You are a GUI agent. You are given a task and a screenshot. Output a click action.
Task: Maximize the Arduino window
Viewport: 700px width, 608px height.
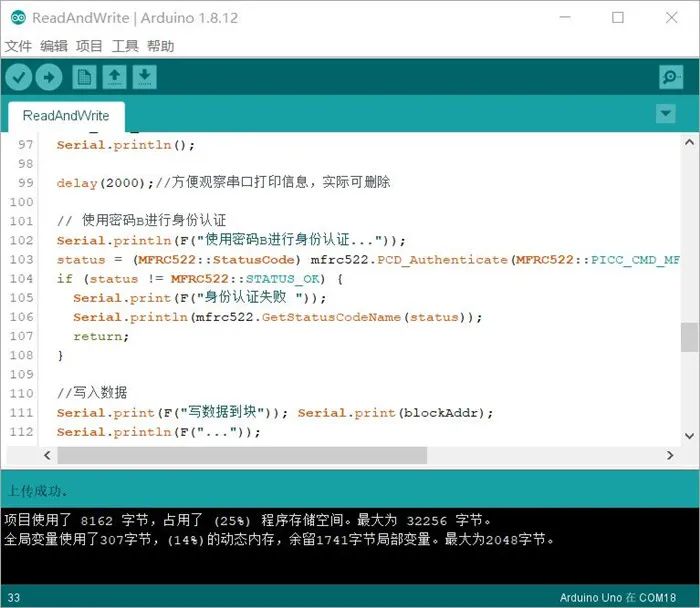tap(618, 17)
